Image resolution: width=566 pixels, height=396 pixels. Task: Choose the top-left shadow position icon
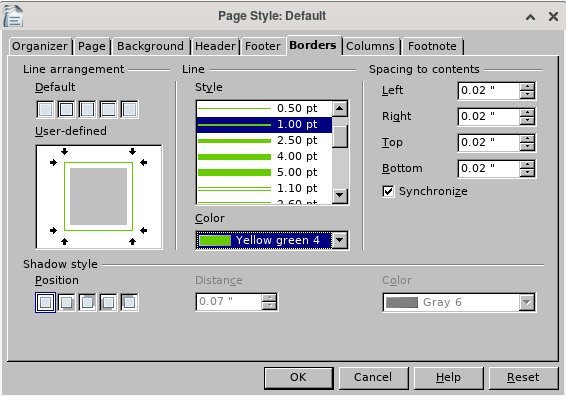(x=129, y=303)
